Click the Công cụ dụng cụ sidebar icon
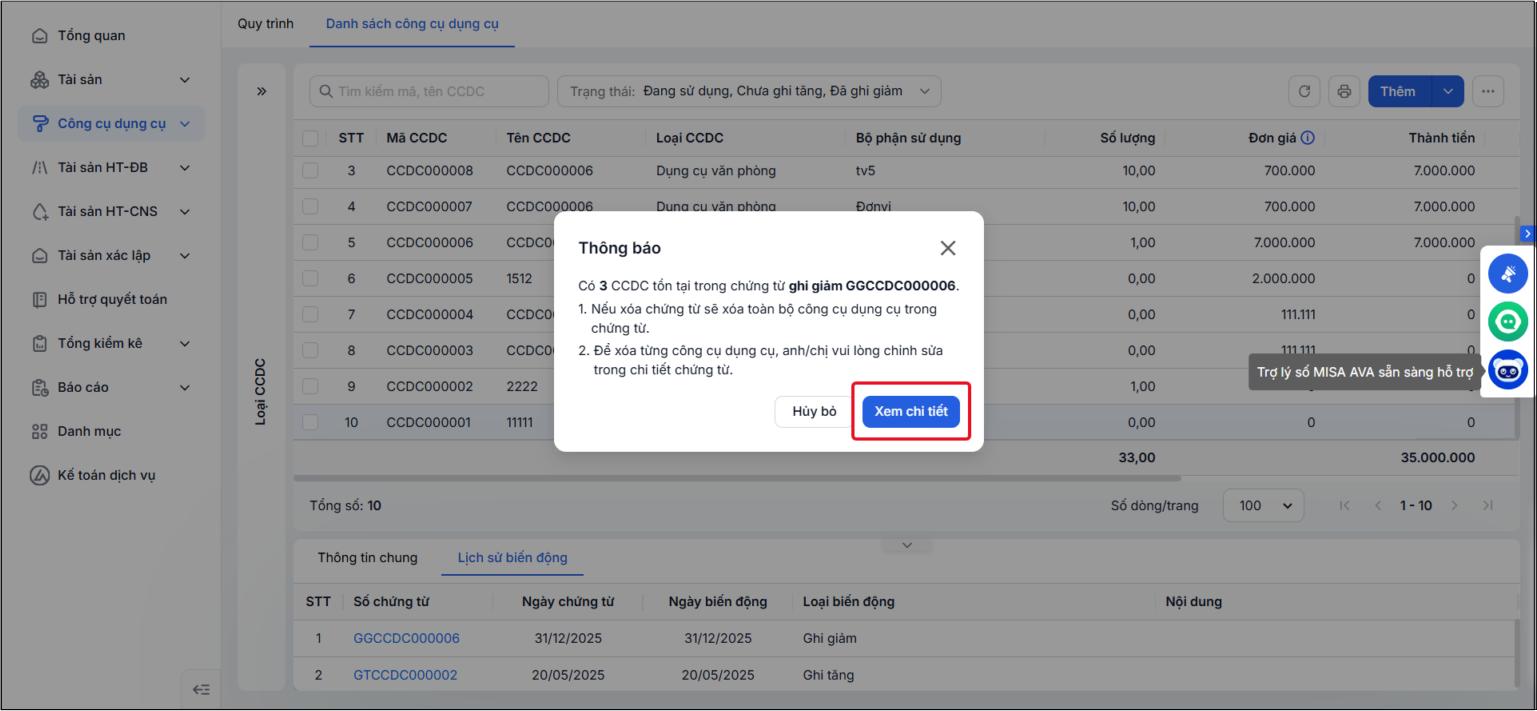The height and width of the screenshot is (711, 1537). [x=40, y=124]
